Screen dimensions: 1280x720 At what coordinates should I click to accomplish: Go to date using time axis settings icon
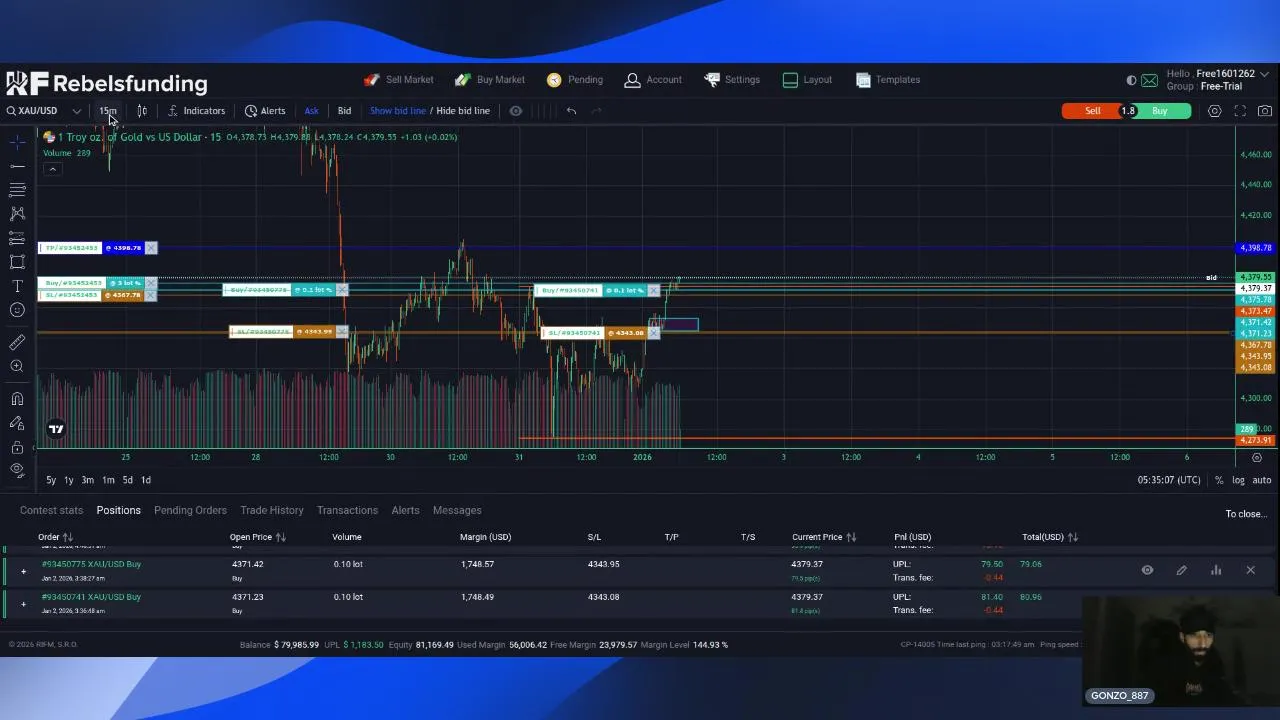tap(1257, 457)
